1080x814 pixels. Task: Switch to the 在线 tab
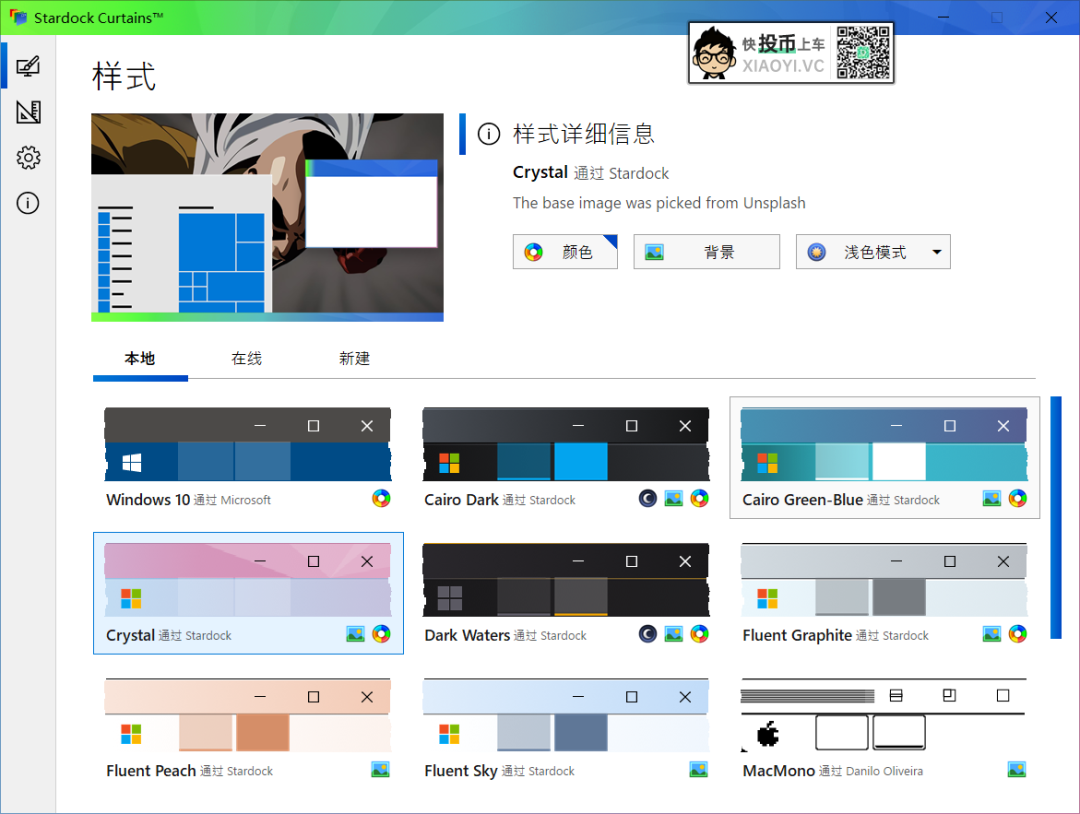(246, 358)
